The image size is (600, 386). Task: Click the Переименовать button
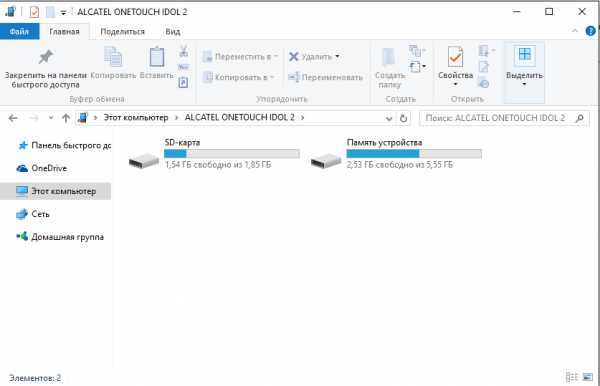pos(325,77)
